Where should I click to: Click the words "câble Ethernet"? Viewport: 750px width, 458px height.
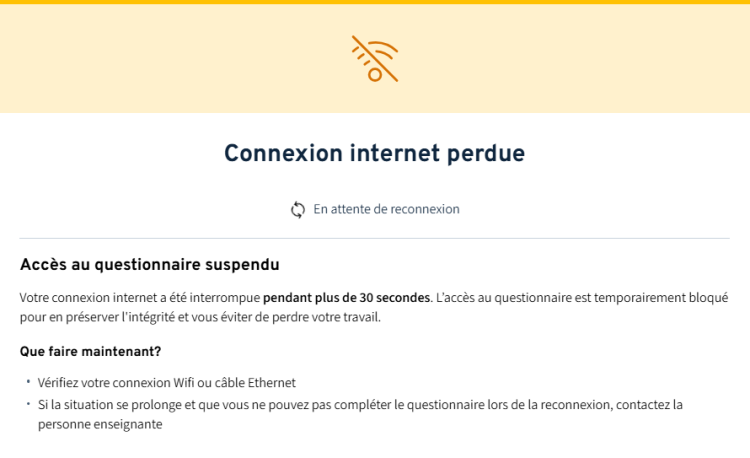(258, 383)
